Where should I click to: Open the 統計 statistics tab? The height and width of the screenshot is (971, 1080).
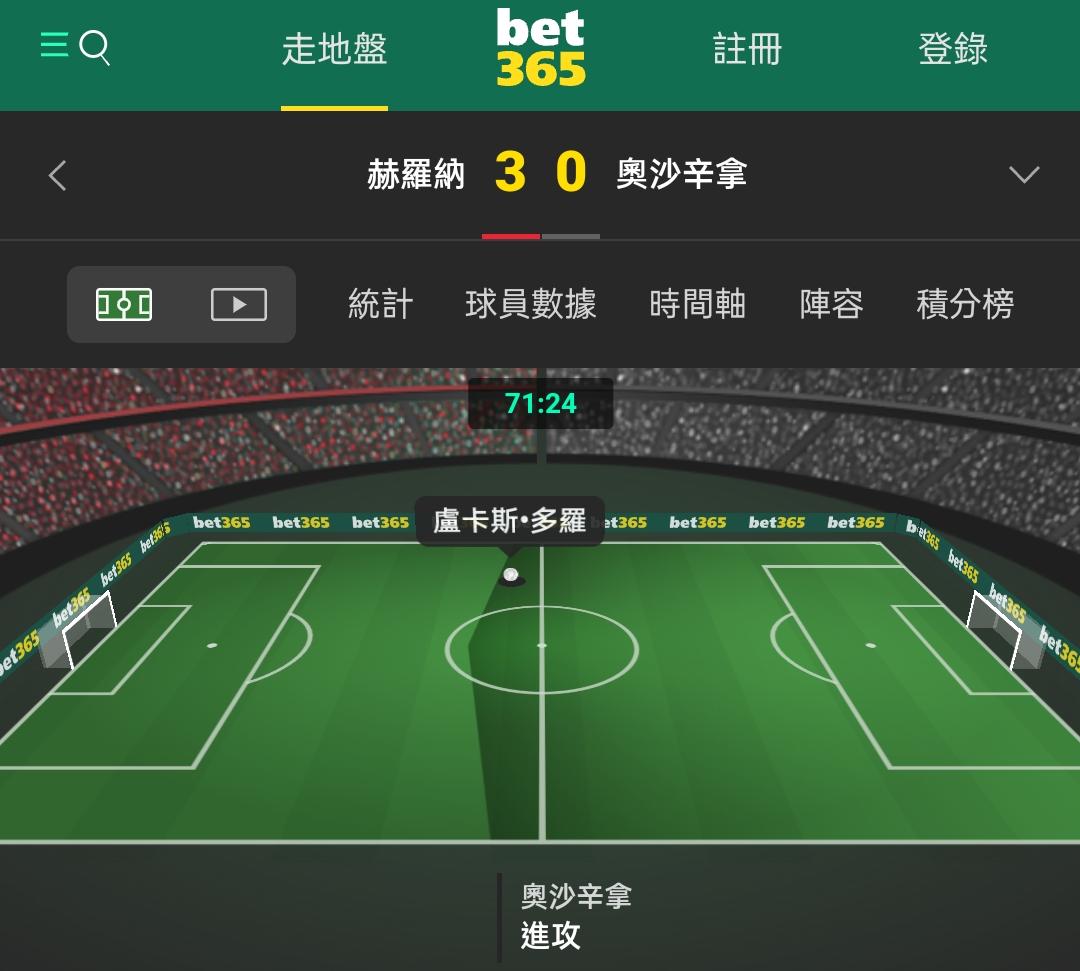pos(380,304)
